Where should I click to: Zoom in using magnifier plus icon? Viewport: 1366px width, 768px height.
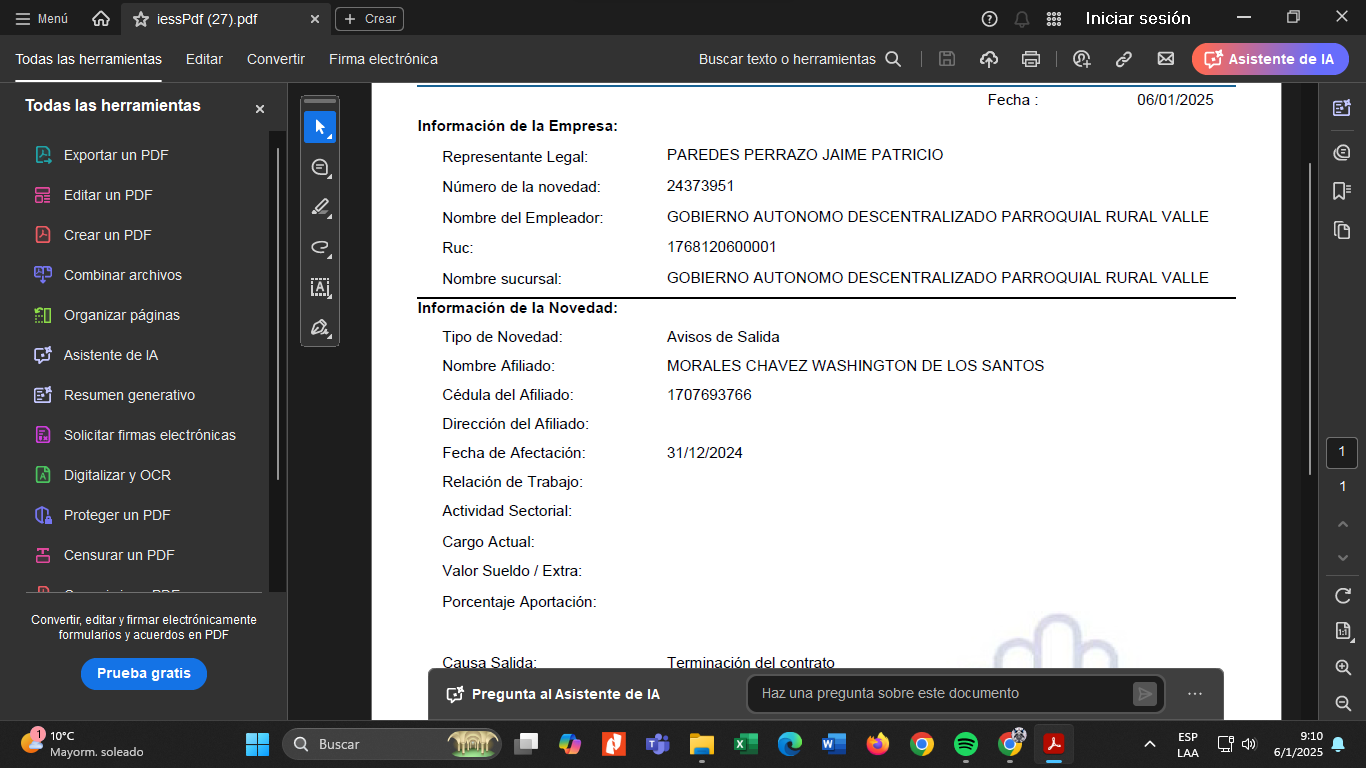click(1343, 667)
